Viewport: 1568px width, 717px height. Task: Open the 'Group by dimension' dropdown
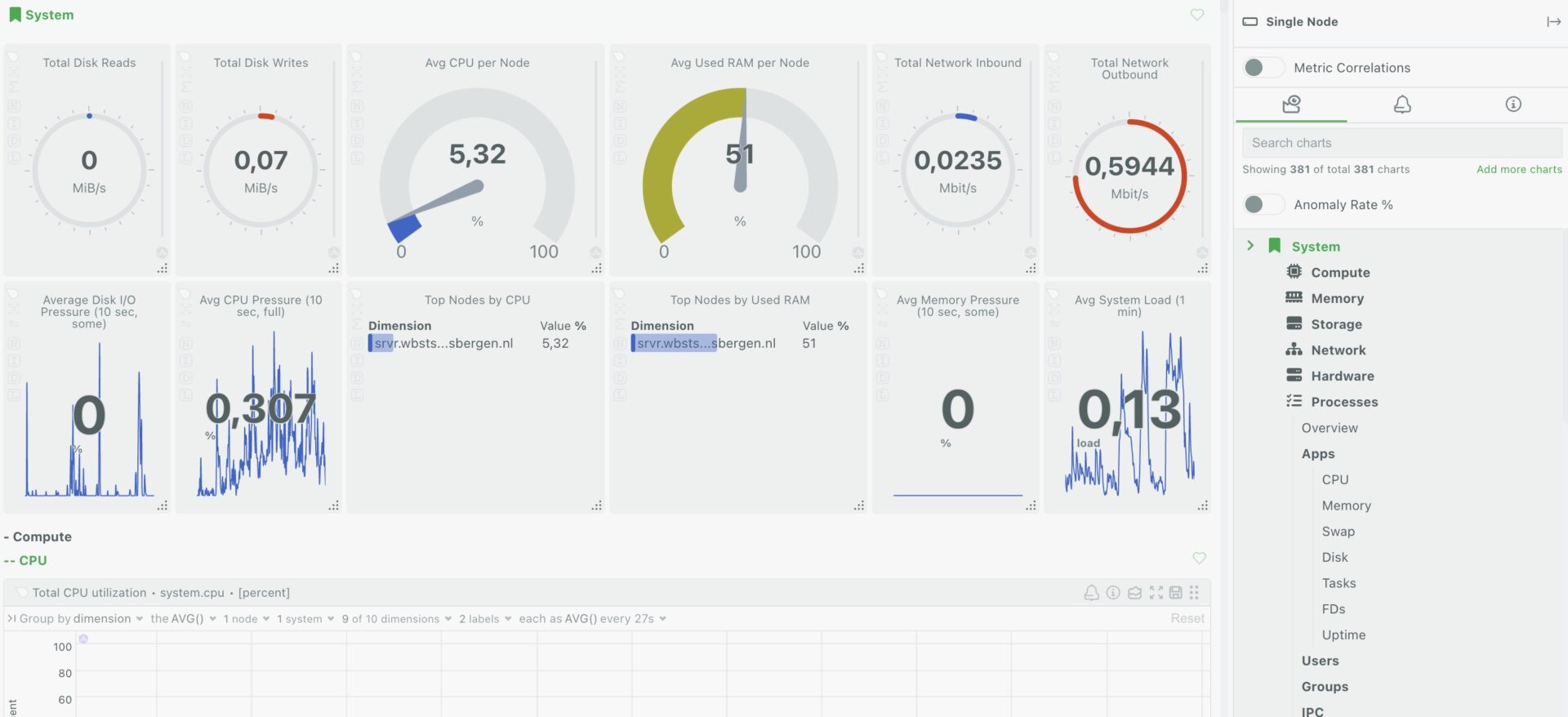click(x=80, y=619)
